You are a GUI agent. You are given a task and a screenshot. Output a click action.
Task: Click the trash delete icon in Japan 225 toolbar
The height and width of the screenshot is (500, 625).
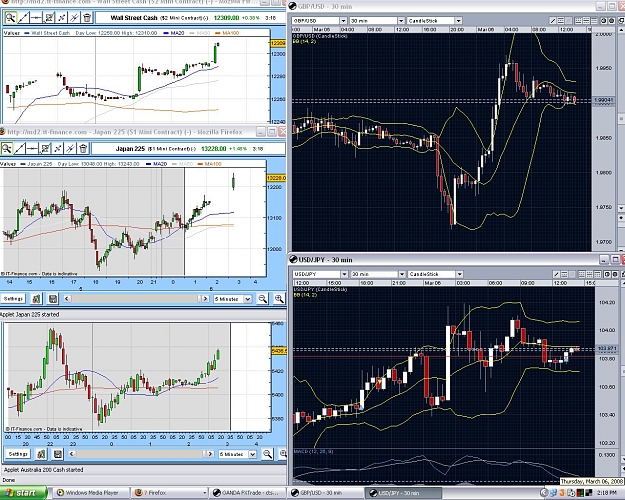pos(83,149)
